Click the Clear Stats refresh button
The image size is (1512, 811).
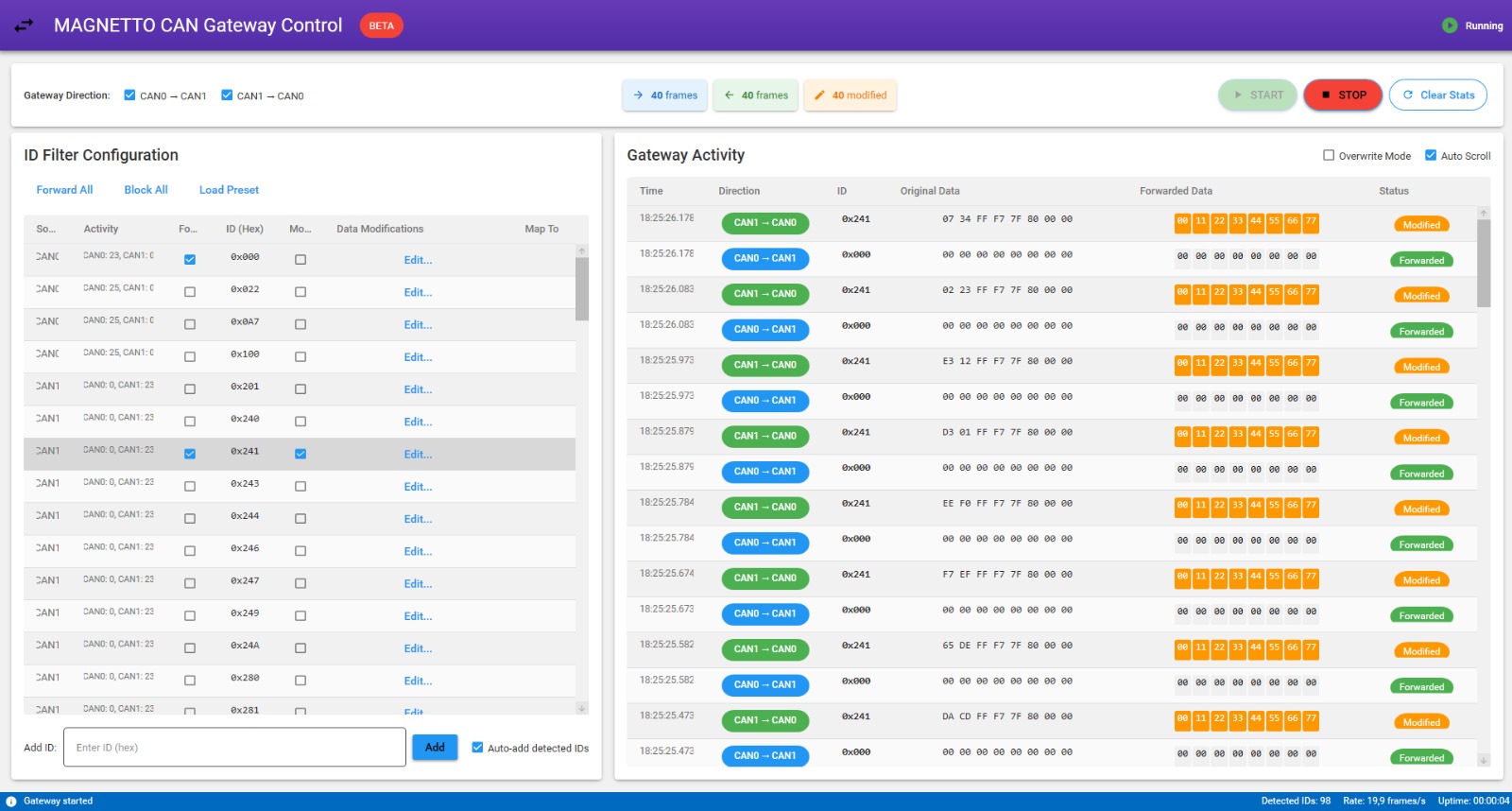click(1437, 95)
